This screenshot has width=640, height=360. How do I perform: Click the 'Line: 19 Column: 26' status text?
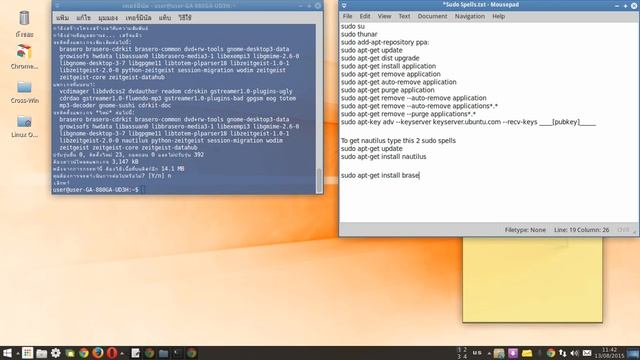tap(581, 230)
